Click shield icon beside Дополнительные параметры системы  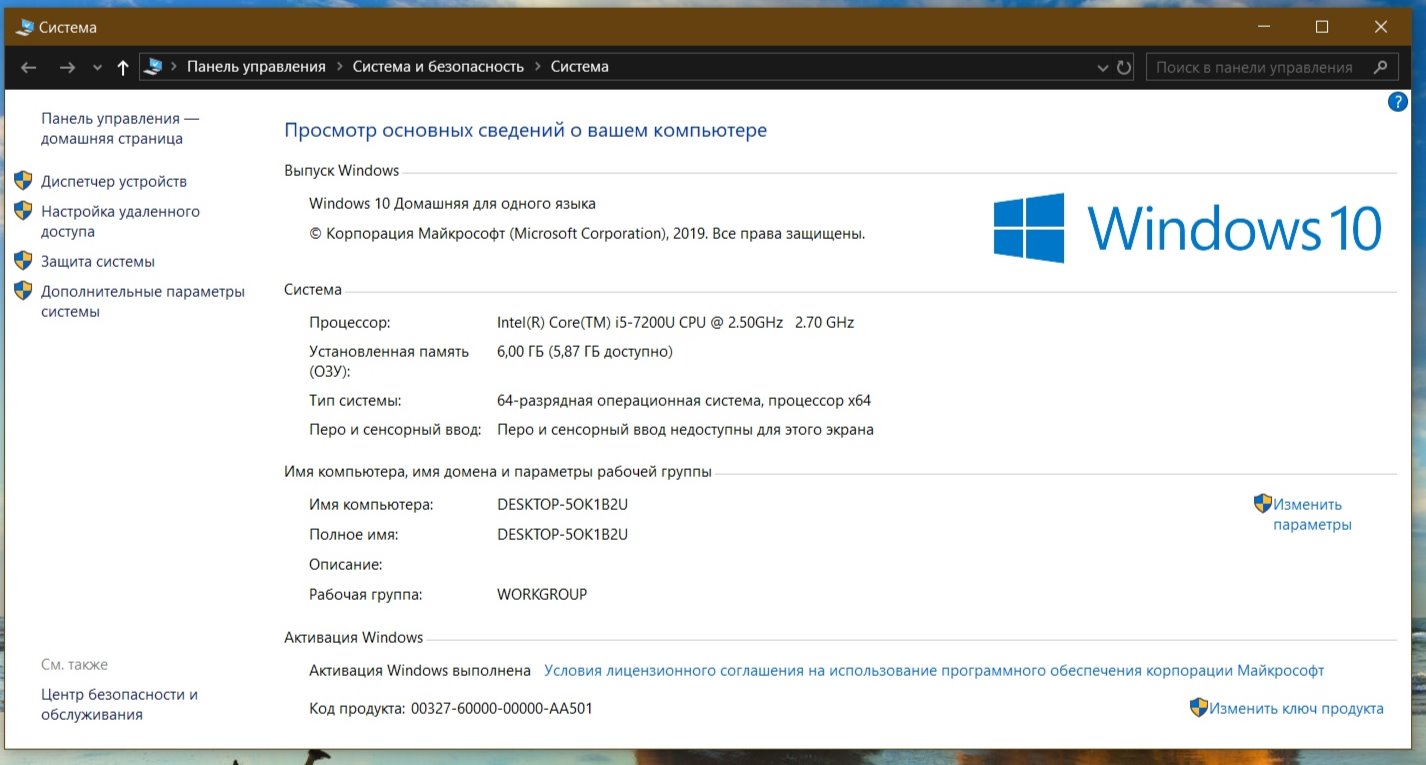point(23,291)
